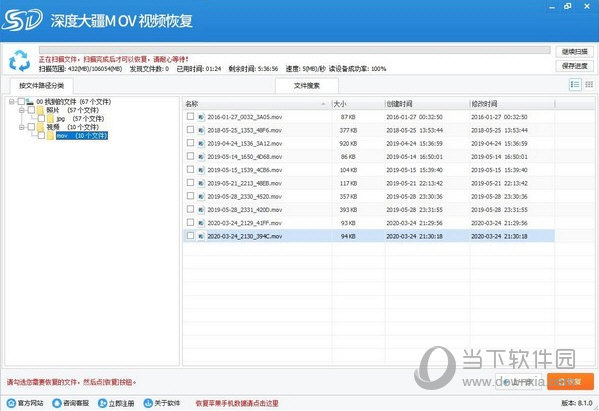Image resolution: width=599 pixels, height=411 pixels.
Task: Click the folder icon next to mov
Action: [x=50, y=136]
